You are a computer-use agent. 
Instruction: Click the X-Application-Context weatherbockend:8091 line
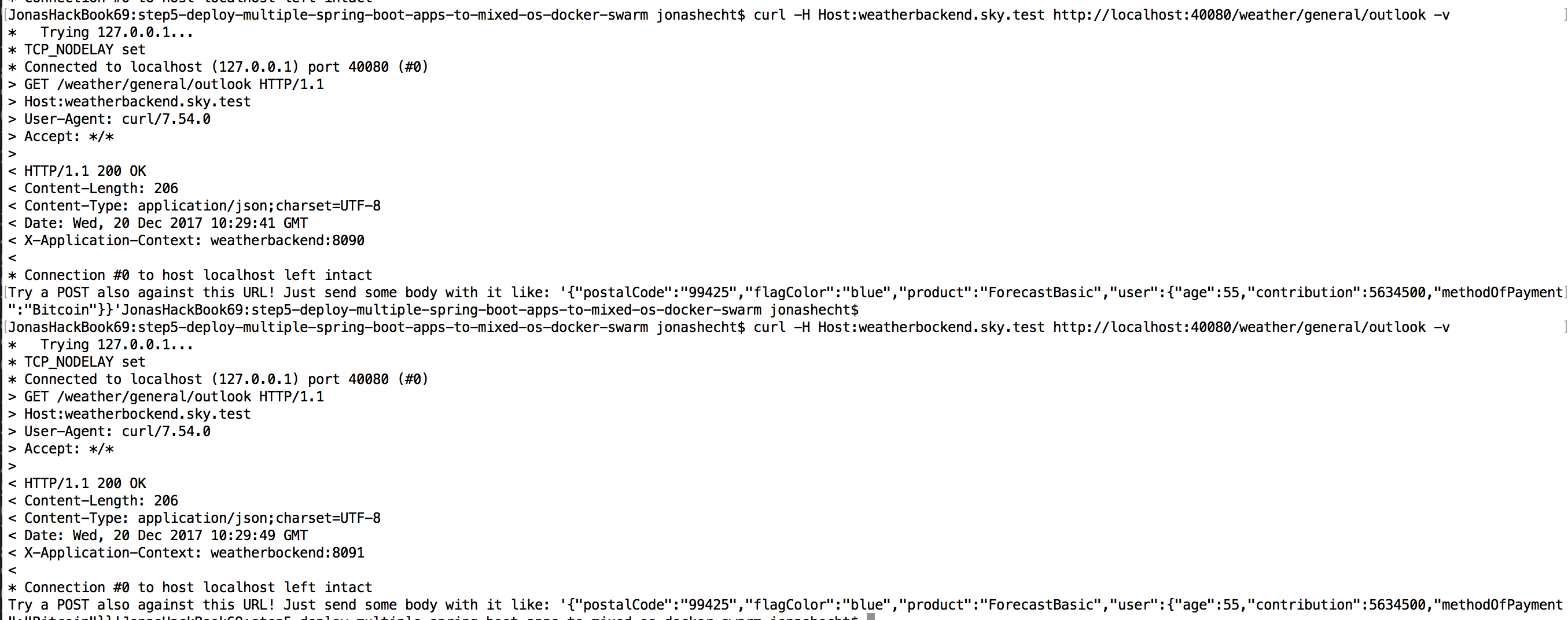(x=186, y=552)
